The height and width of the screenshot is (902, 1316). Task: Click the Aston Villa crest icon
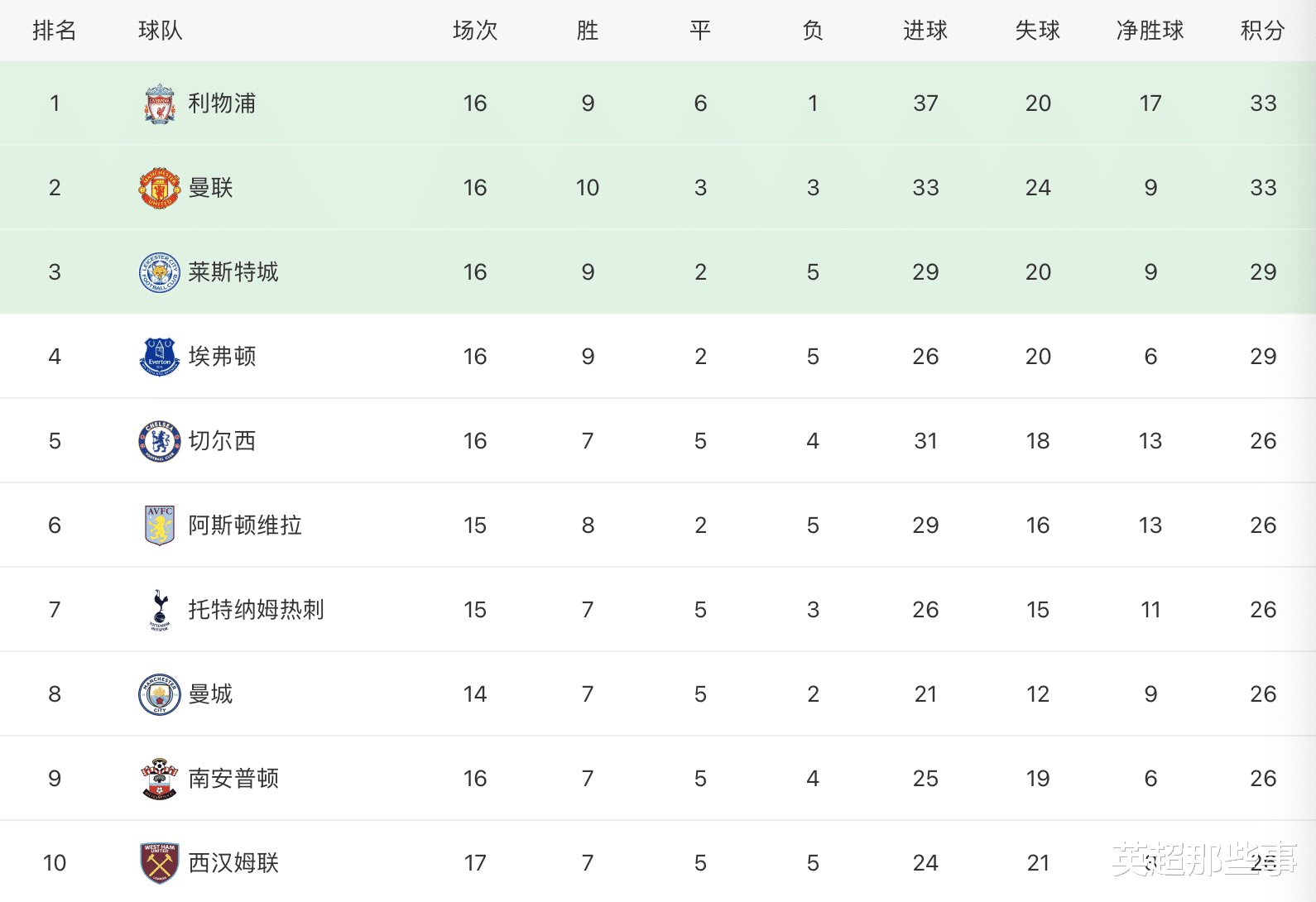[x=160, y=525]
